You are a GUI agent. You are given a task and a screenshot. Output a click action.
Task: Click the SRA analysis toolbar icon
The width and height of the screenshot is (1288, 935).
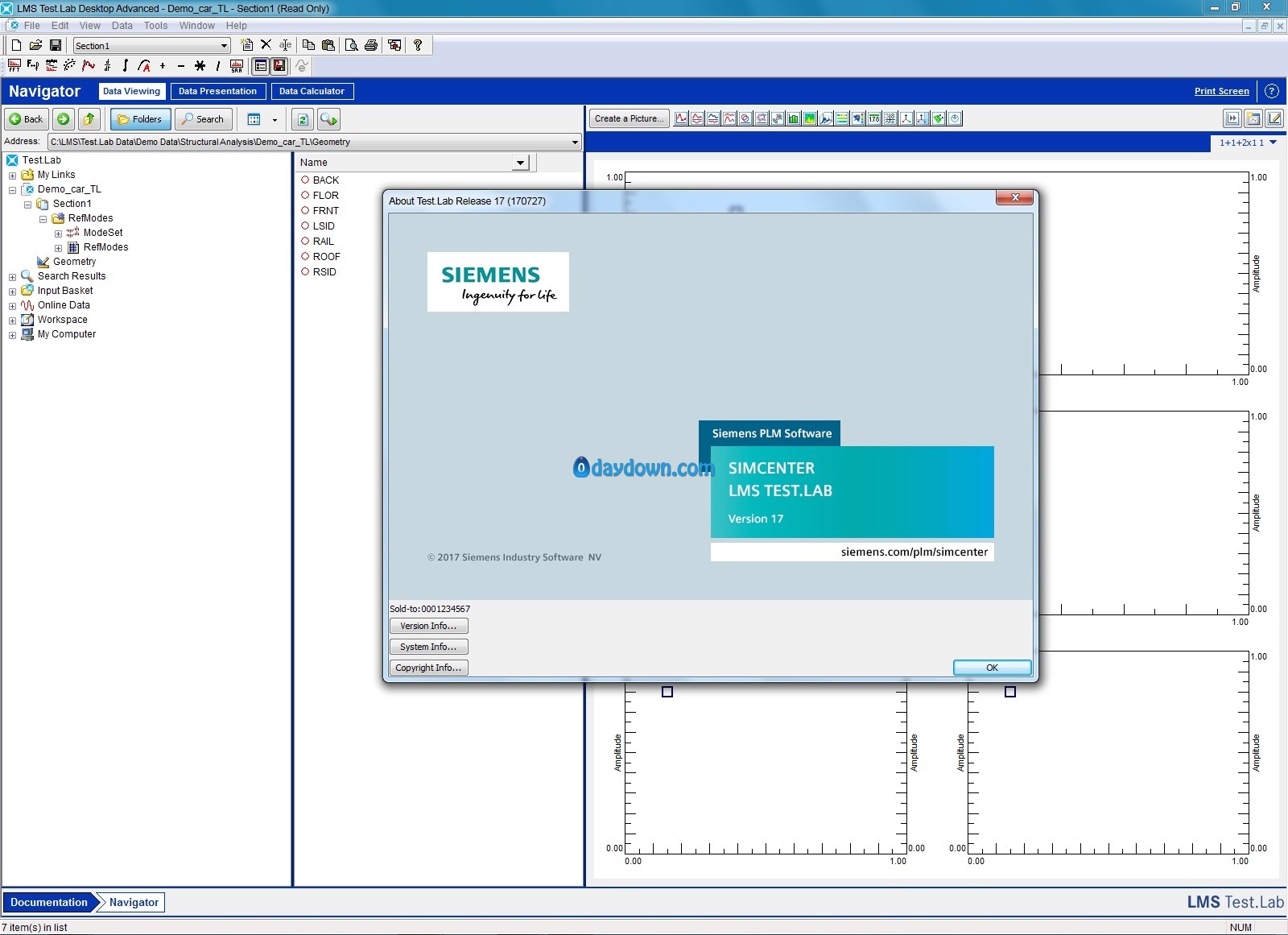[237, 65]
